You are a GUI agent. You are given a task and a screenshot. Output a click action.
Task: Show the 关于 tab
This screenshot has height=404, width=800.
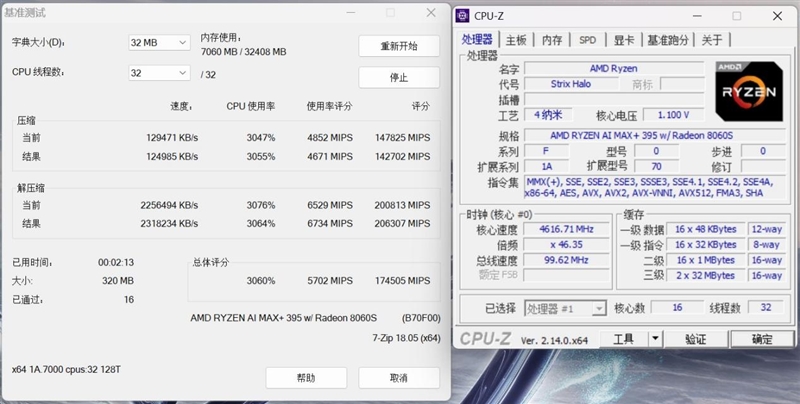711,40
